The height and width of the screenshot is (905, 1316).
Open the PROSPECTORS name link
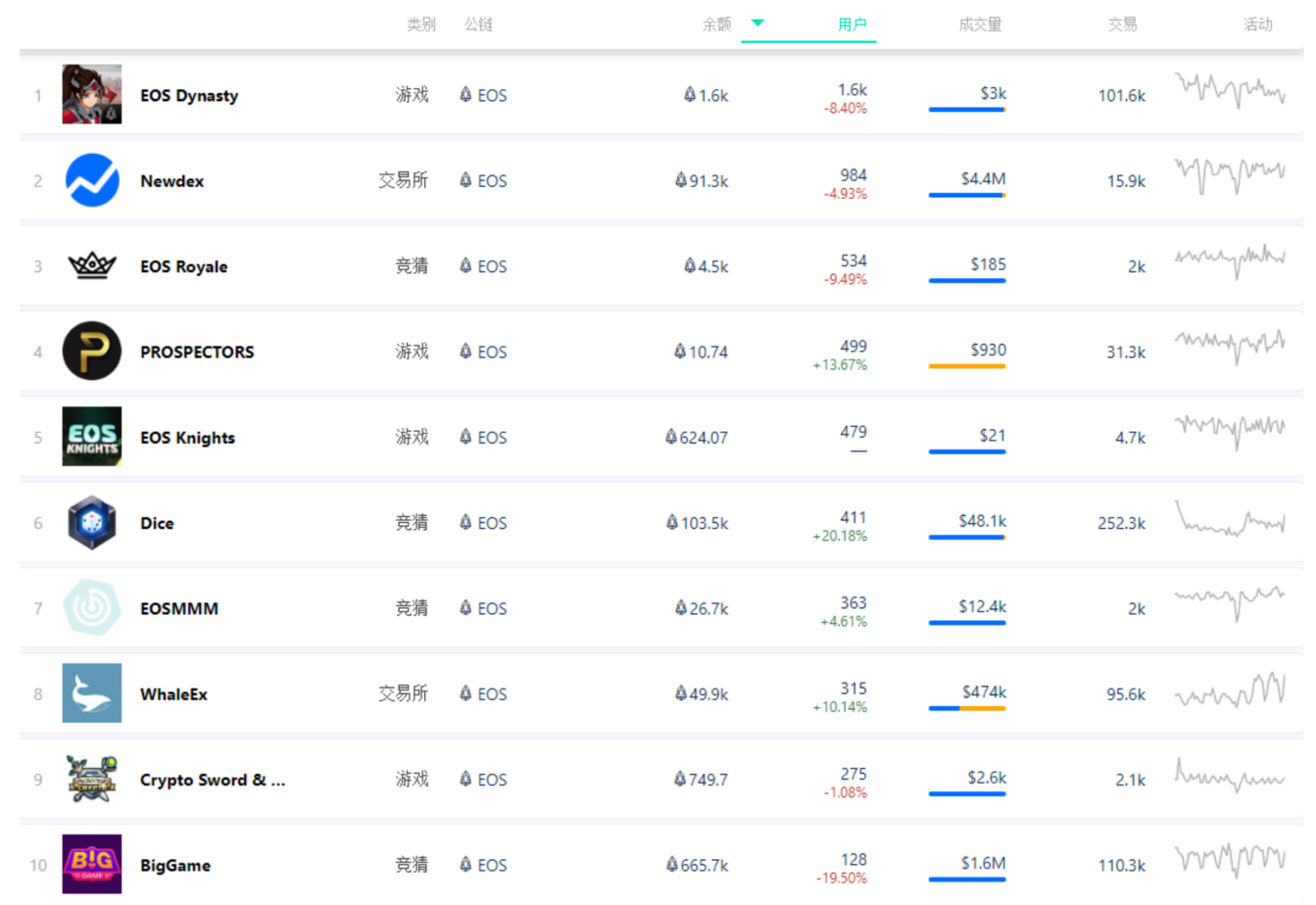point(197,352)
